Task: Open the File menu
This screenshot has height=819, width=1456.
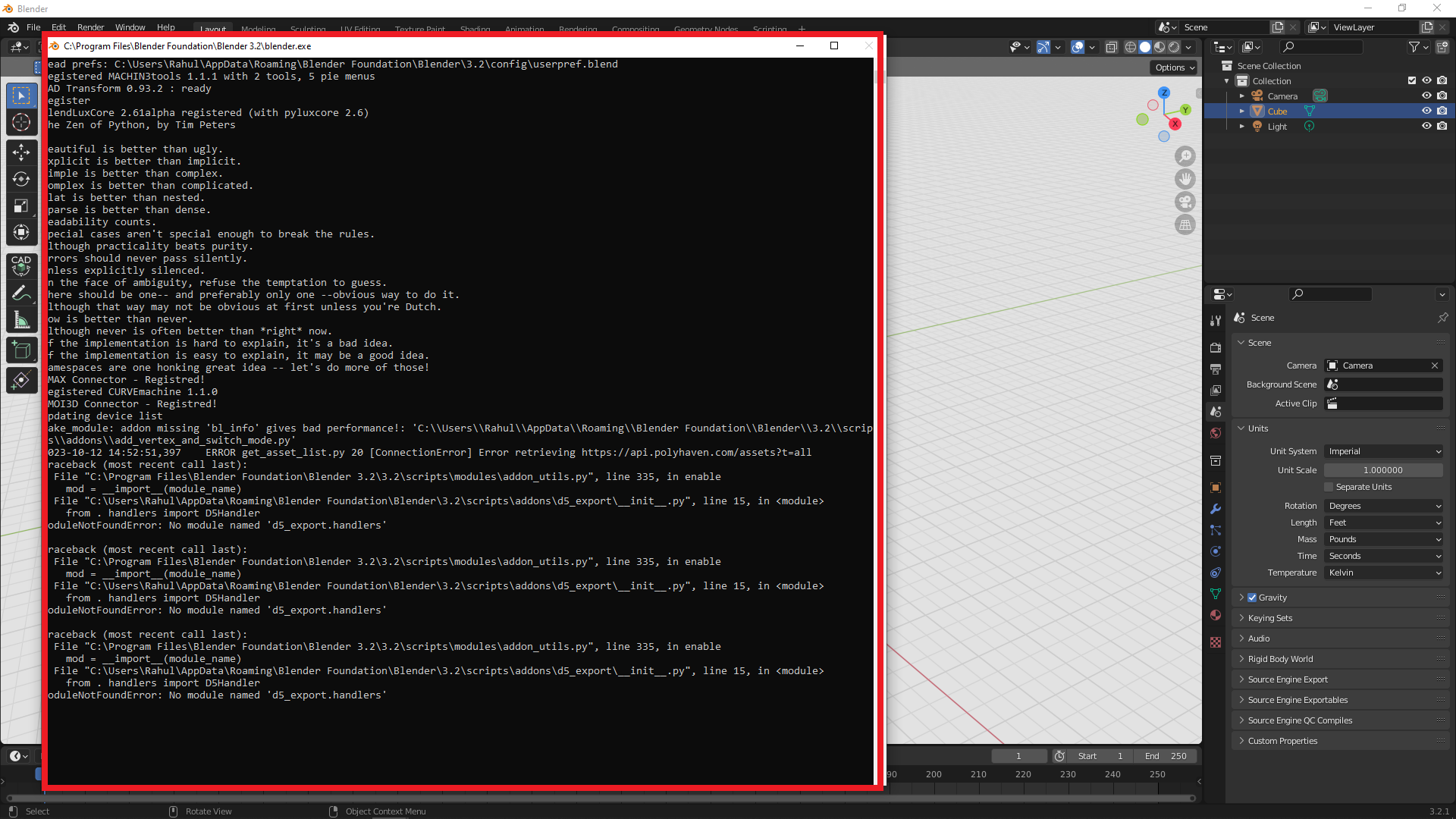Action: (x=33, y=27)
